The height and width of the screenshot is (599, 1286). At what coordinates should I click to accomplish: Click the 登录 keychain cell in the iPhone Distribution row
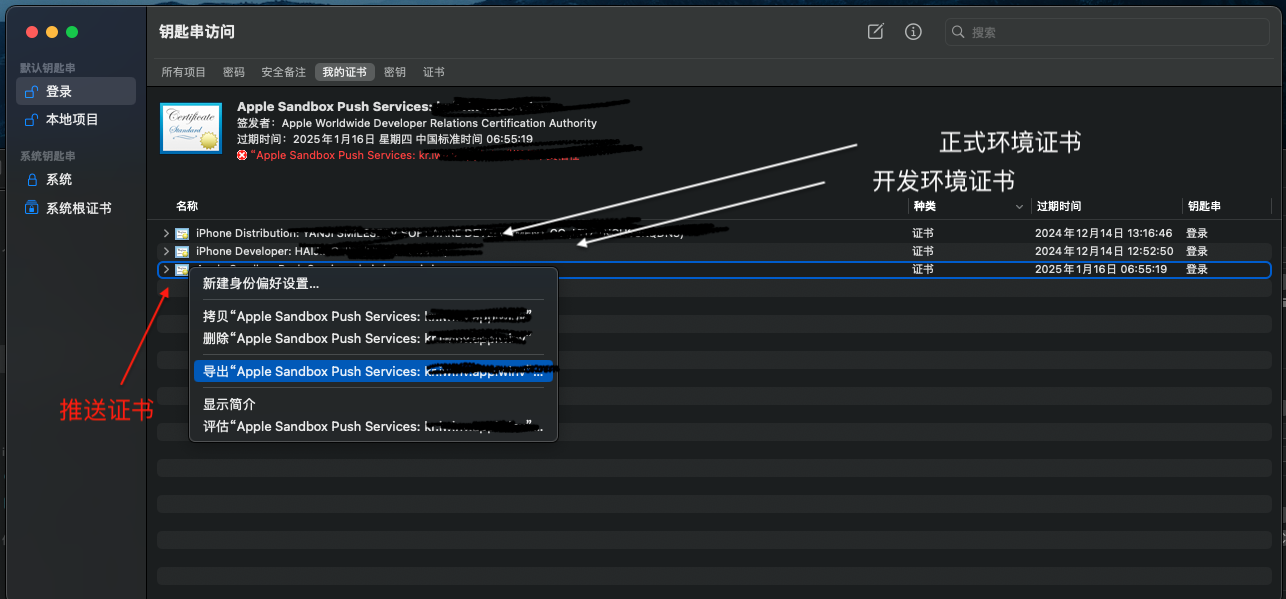coord(1197,233)
